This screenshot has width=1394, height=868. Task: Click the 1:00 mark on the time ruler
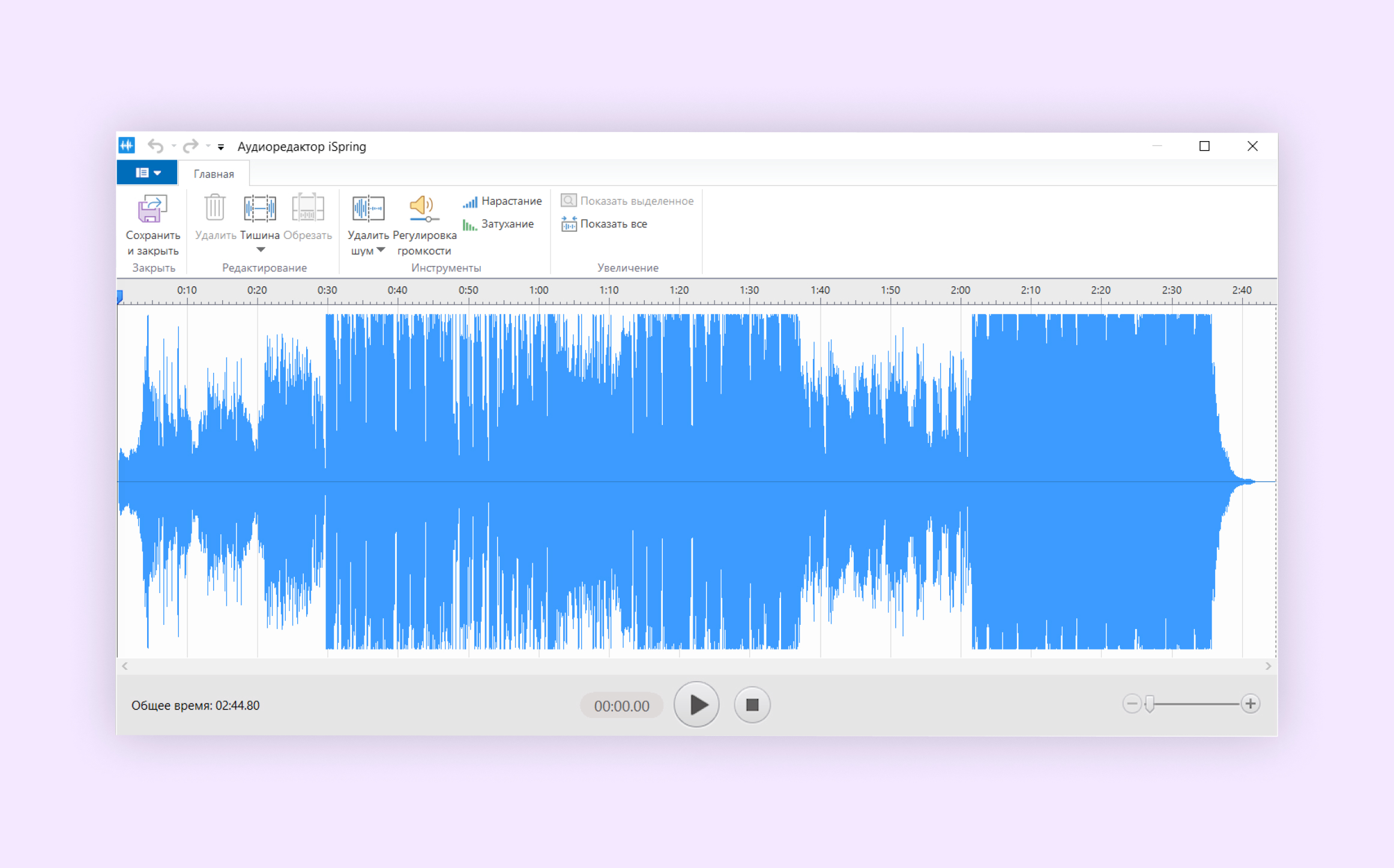click(539, 290)
